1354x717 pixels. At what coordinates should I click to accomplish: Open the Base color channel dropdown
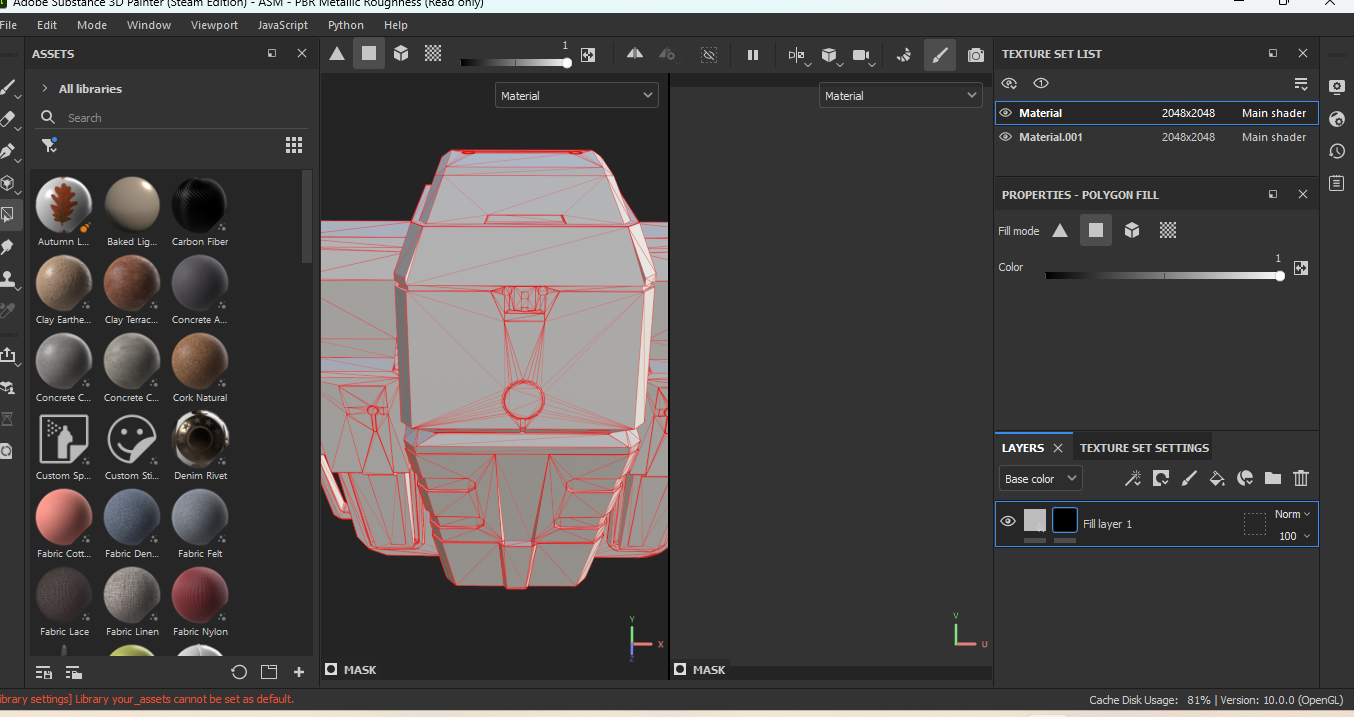click(1040, 478)
